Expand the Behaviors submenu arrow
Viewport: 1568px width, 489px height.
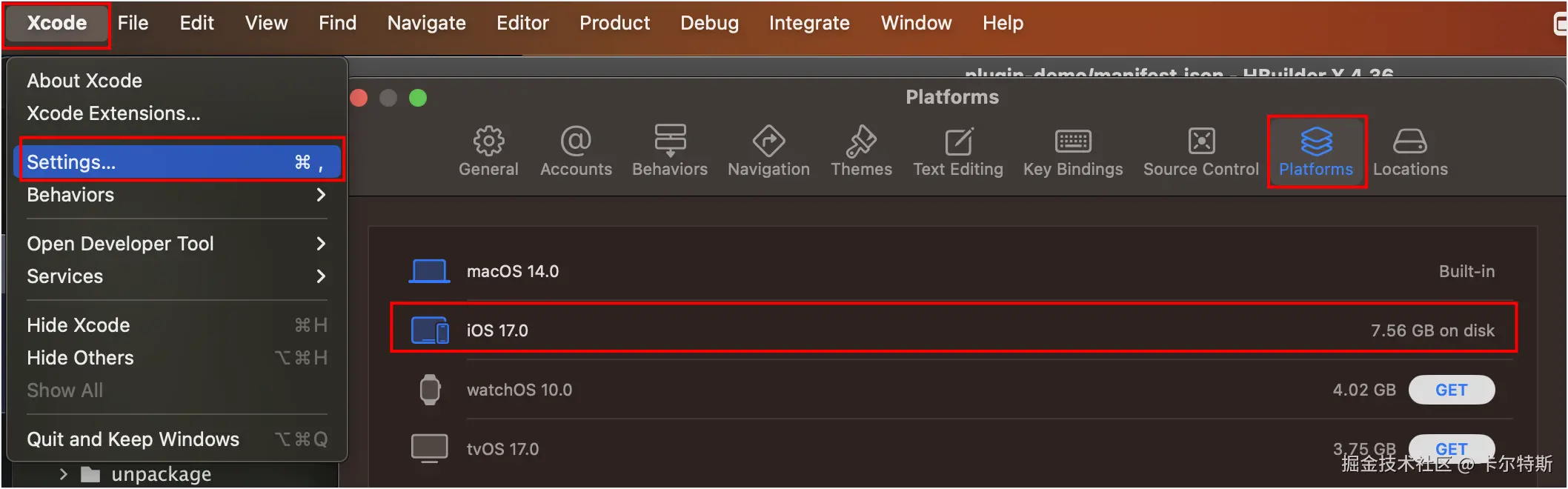[x=321, y=195]
